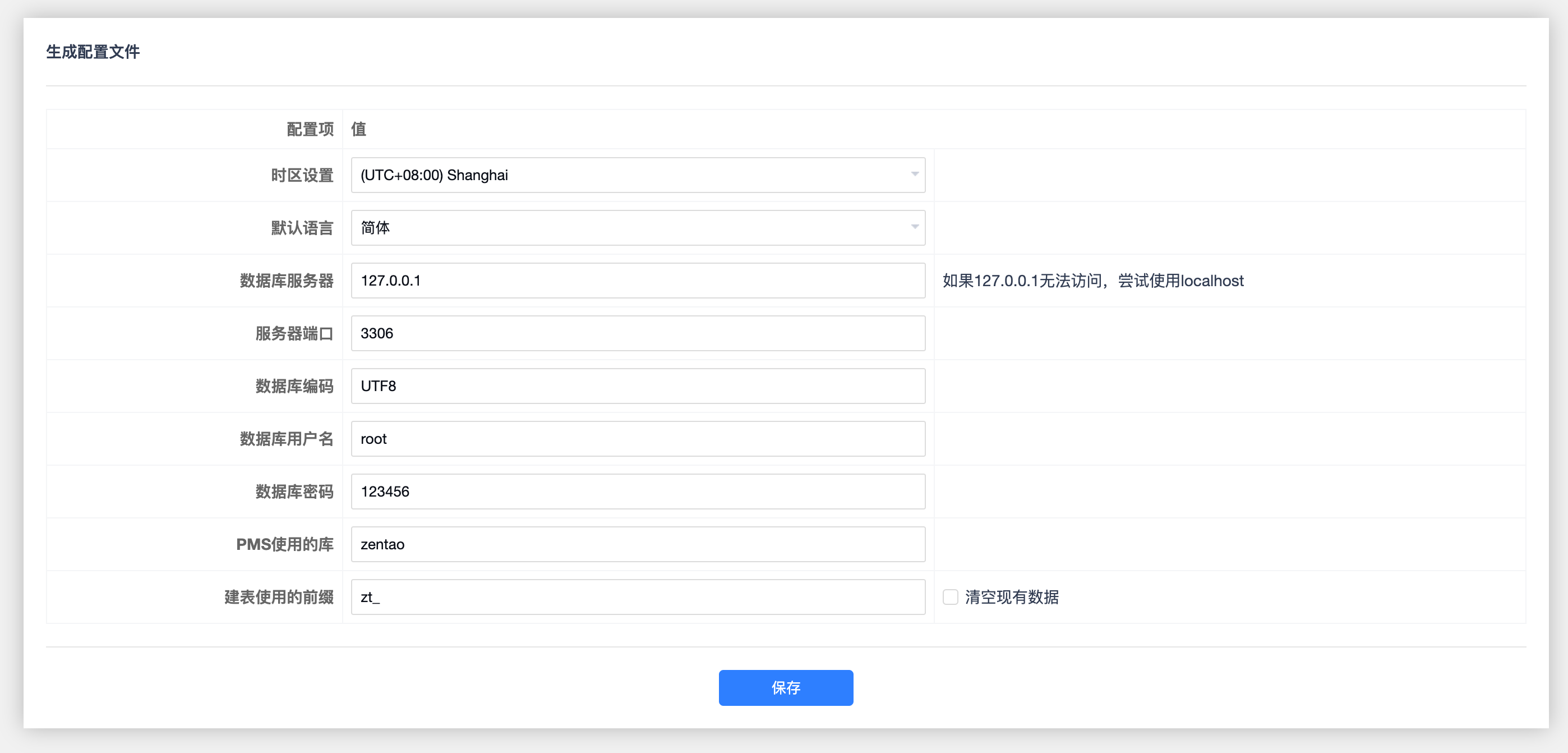Click the database password field 123456

(x=638, y=492)
